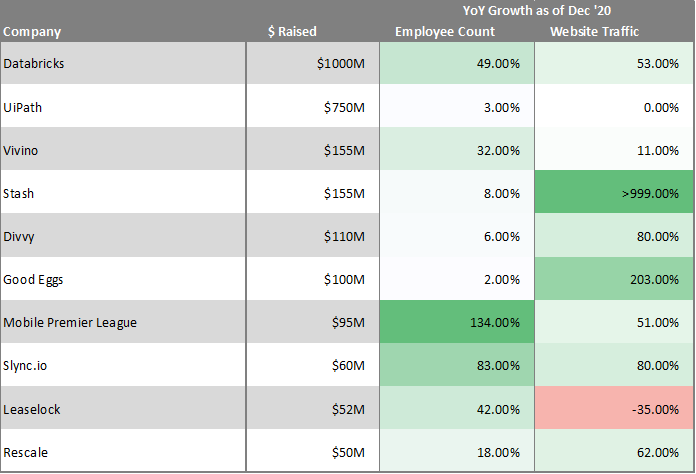Select the 42.00% employee count cell
Image resolution: width=696 pixels, height=474 pixels.
457,408
